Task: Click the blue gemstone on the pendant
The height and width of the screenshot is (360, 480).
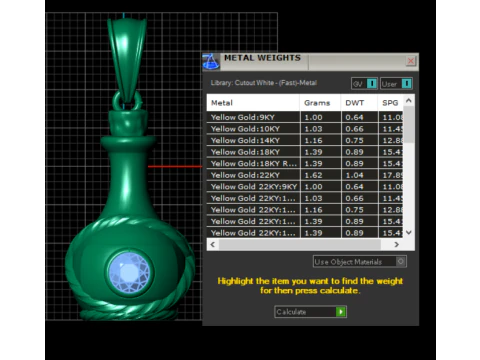Action: pyautogui.click(x=130, y=272)
